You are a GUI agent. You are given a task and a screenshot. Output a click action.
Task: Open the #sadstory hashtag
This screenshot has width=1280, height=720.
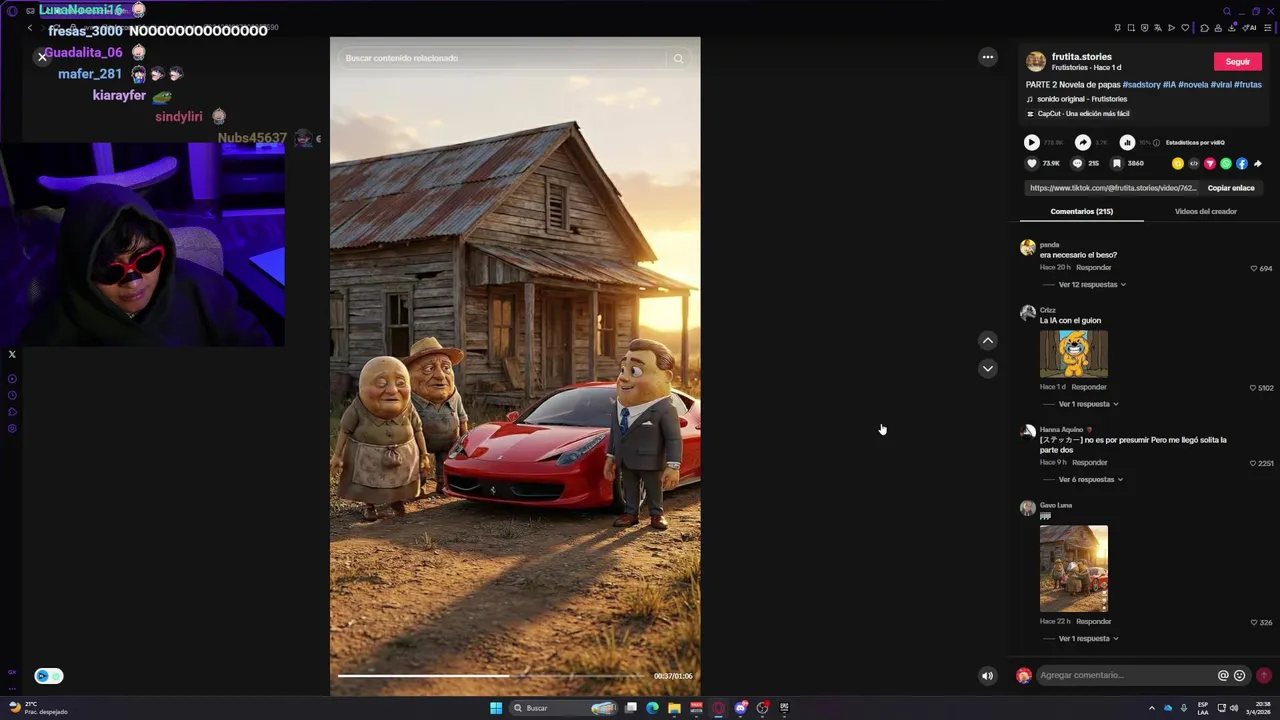tap(1141, 85)
